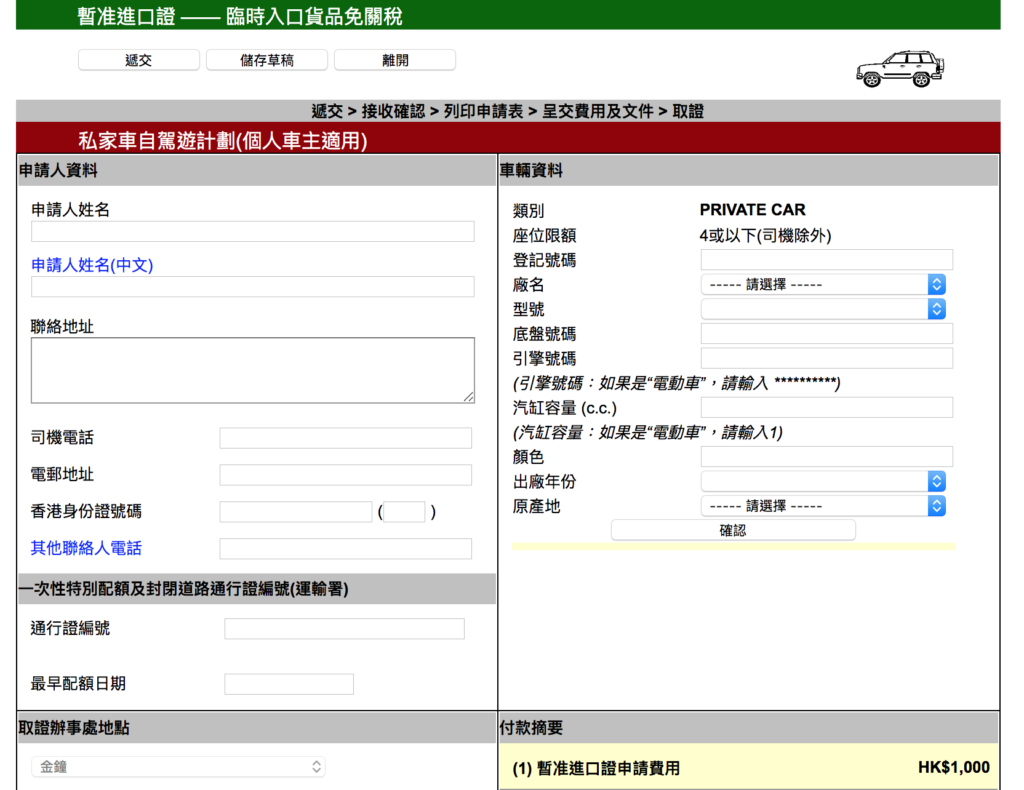Click the 申請人姓名 input field
This screenshot has height=790, width=1024.
click(253, 232)
